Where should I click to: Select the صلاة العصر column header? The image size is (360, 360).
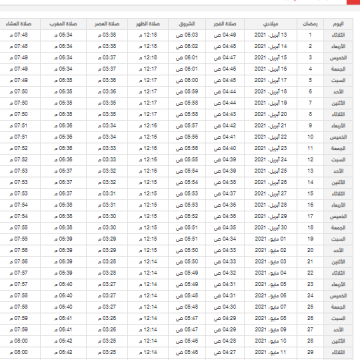pos(107,24)
